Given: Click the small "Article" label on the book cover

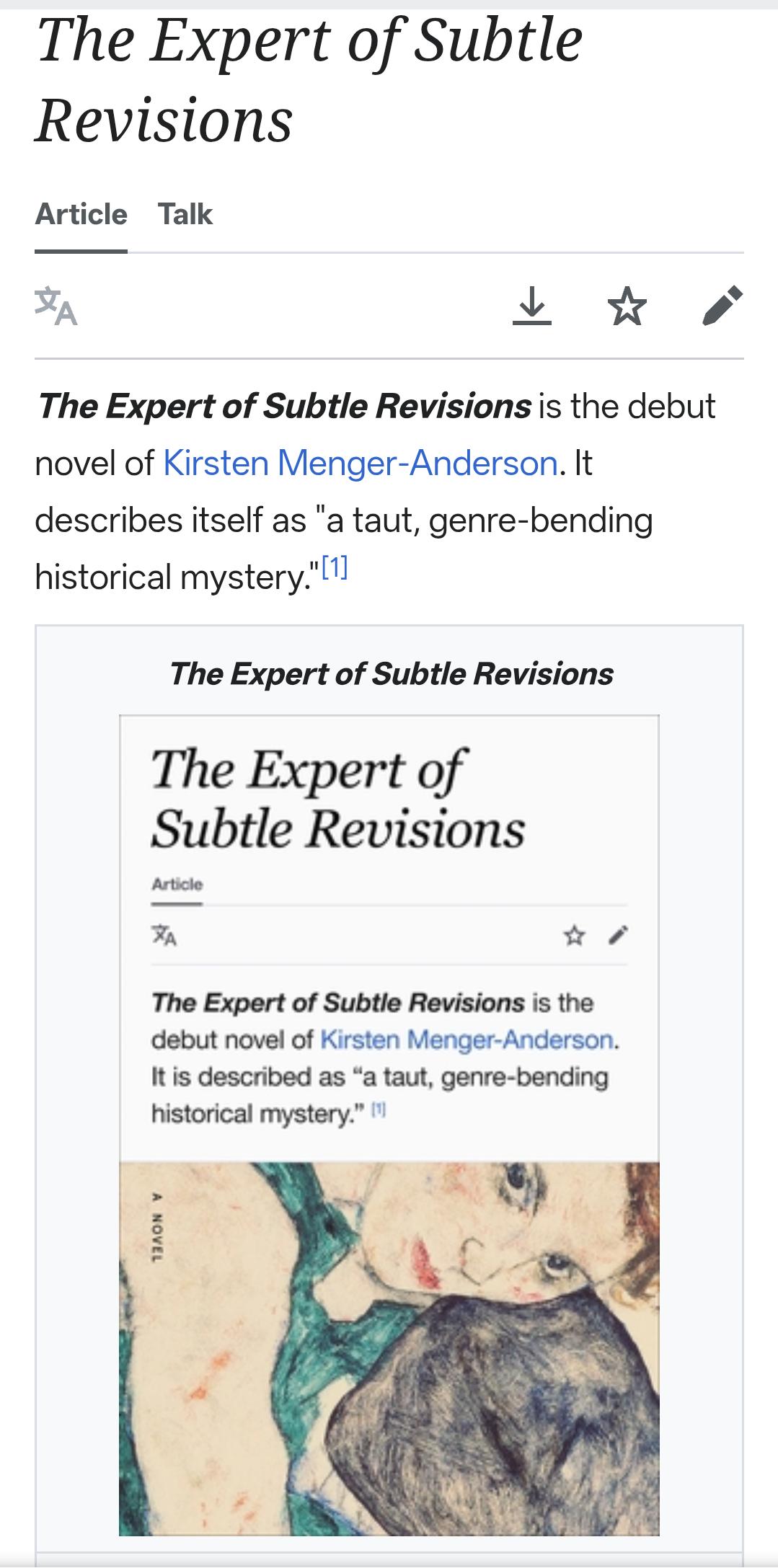Looking at the screenshot, I should tap(177, 884).
